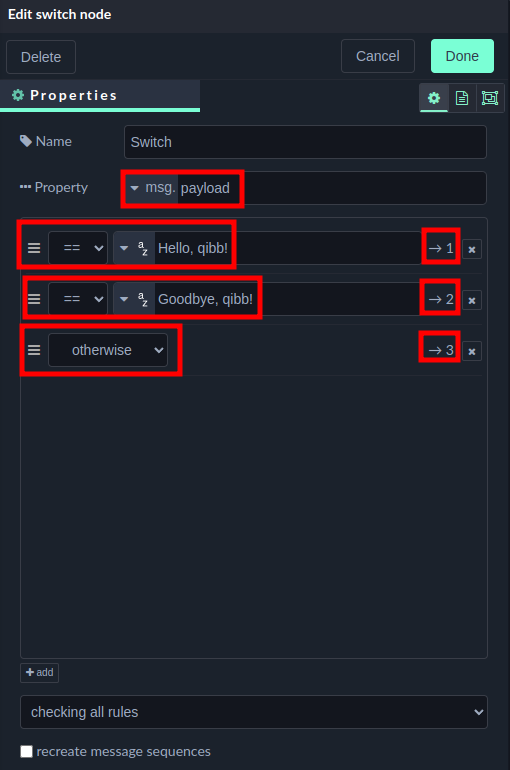Open the == operator dropdown for first rule
The height and width of the screenshot is (770, 510).
(78, 248)
